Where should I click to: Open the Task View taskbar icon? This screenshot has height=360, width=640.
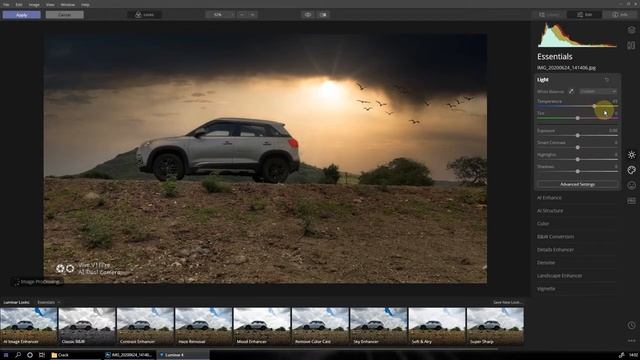pyautogui.click(x=42, y=355)
